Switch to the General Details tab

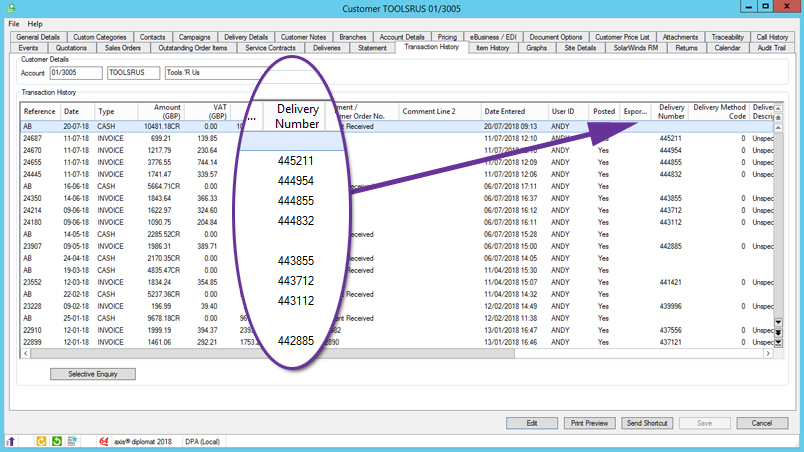(38, 37)
